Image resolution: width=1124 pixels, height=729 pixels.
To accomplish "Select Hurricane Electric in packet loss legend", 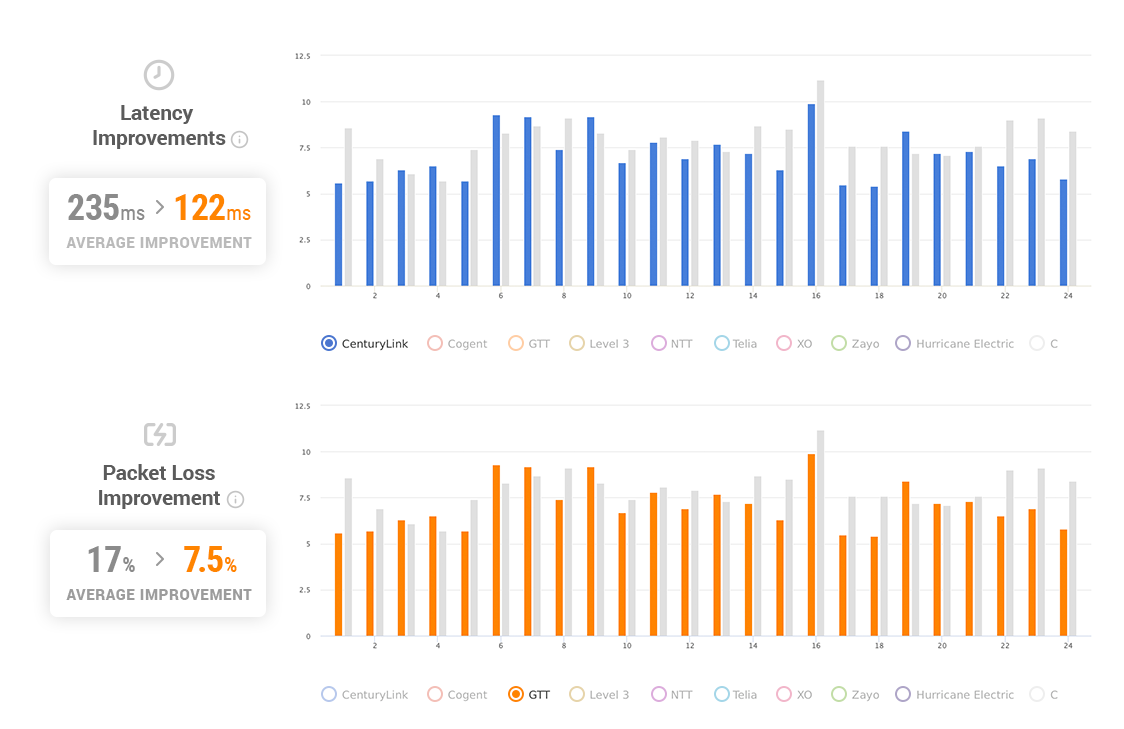I will 954,694.
